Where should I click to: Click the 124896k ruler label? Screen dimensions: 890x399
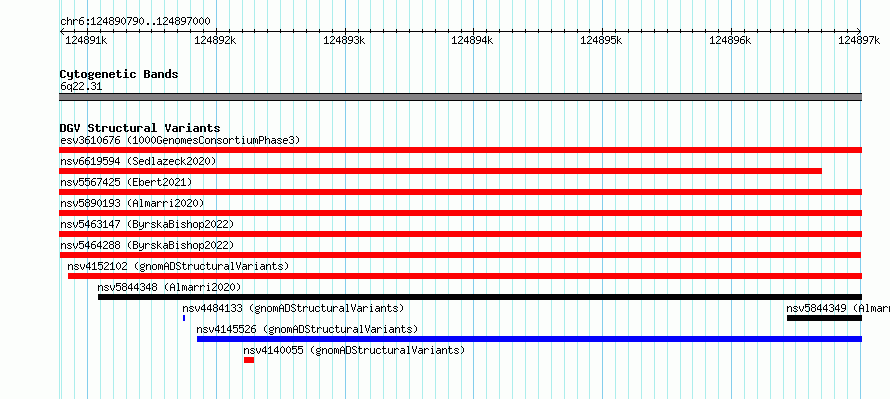click(x=731, y=40)
